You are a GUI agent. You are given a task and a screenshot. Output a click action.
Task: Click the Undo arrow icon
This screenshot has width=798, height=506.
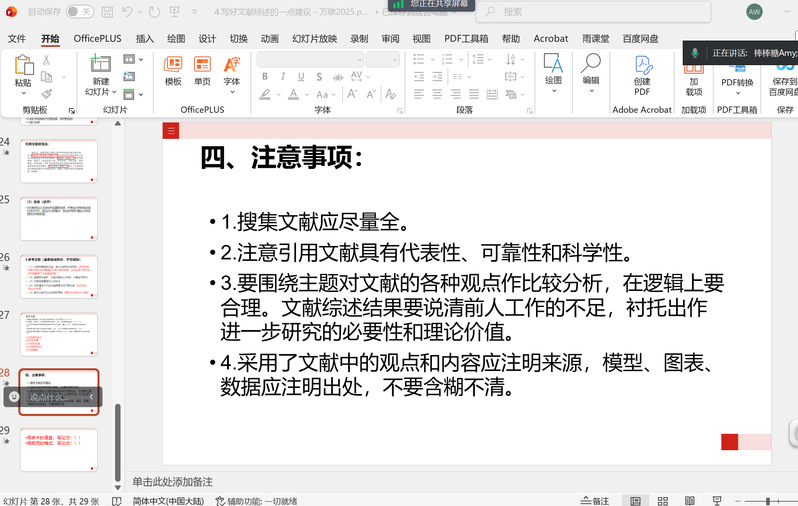click(x=129, y=12)
